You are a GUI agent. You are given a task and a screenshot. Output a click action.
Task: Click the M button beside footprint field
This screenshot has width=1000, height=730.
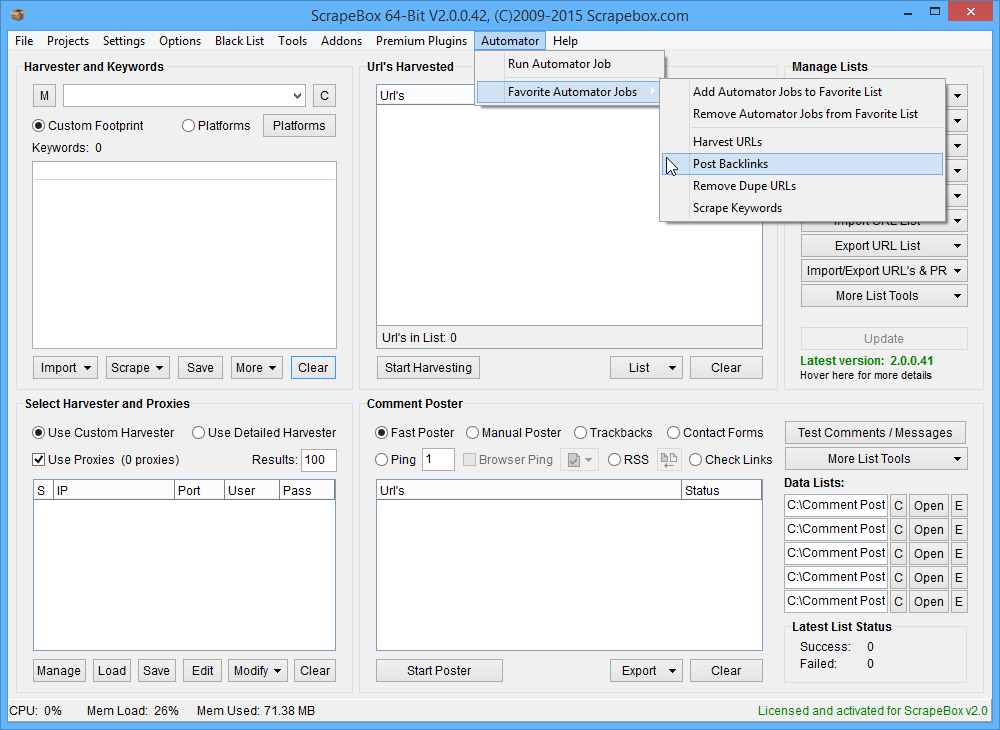click(44, 96)
